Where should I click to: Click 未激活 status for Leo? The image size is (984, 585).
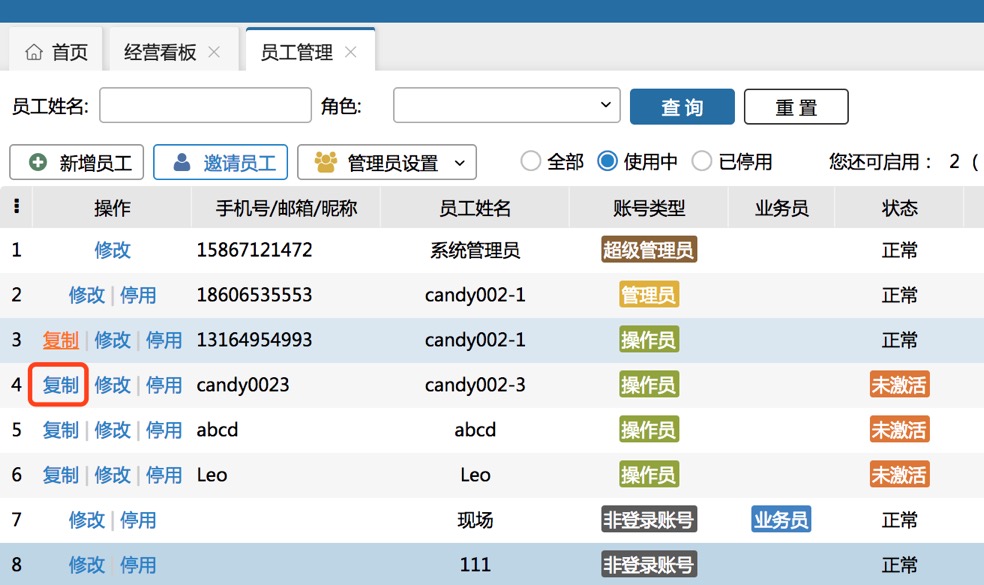coord(899,475)
